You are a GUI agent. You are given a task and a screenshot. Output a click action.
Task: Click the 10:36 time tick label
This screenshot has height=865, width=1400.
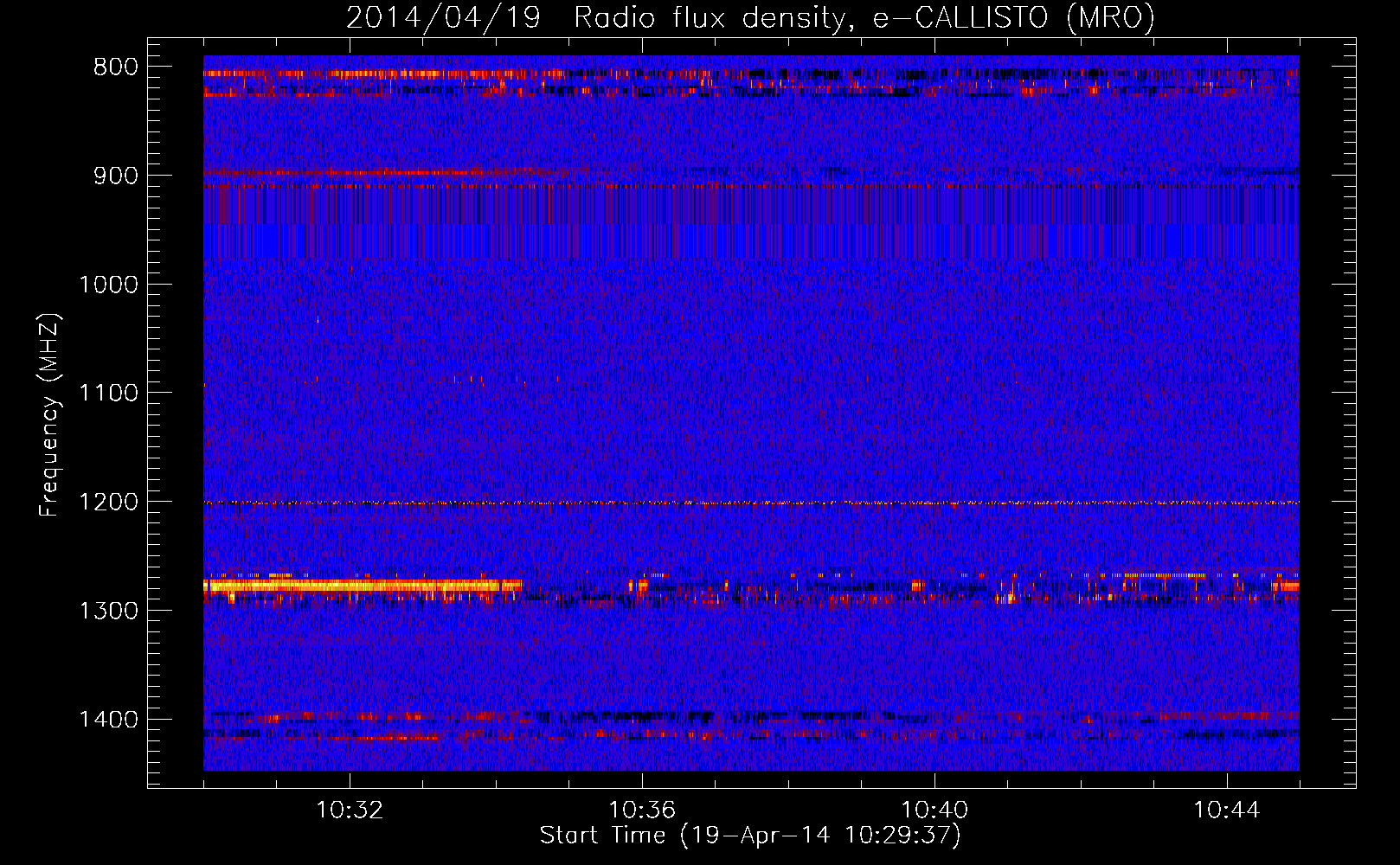coord(642,811)
